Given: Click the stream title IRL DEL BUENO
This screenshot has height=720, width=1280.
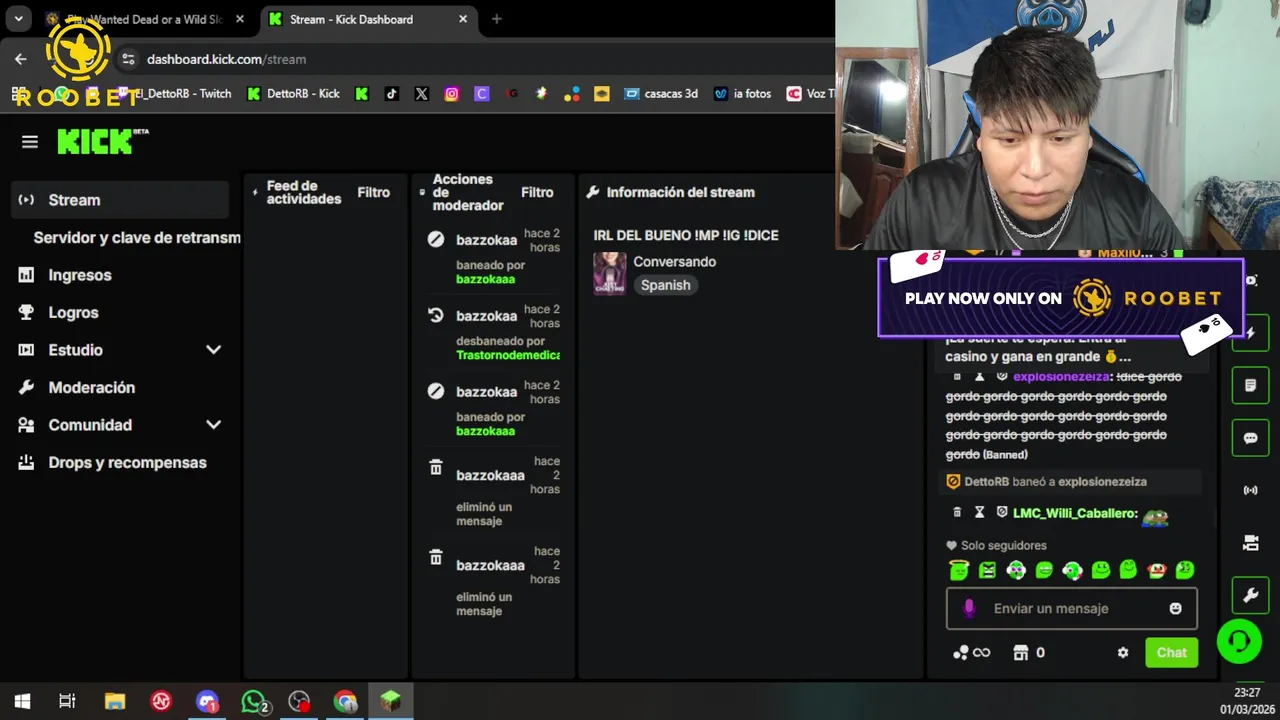Looking at the screenshot, I should click(x=686, y=235).
